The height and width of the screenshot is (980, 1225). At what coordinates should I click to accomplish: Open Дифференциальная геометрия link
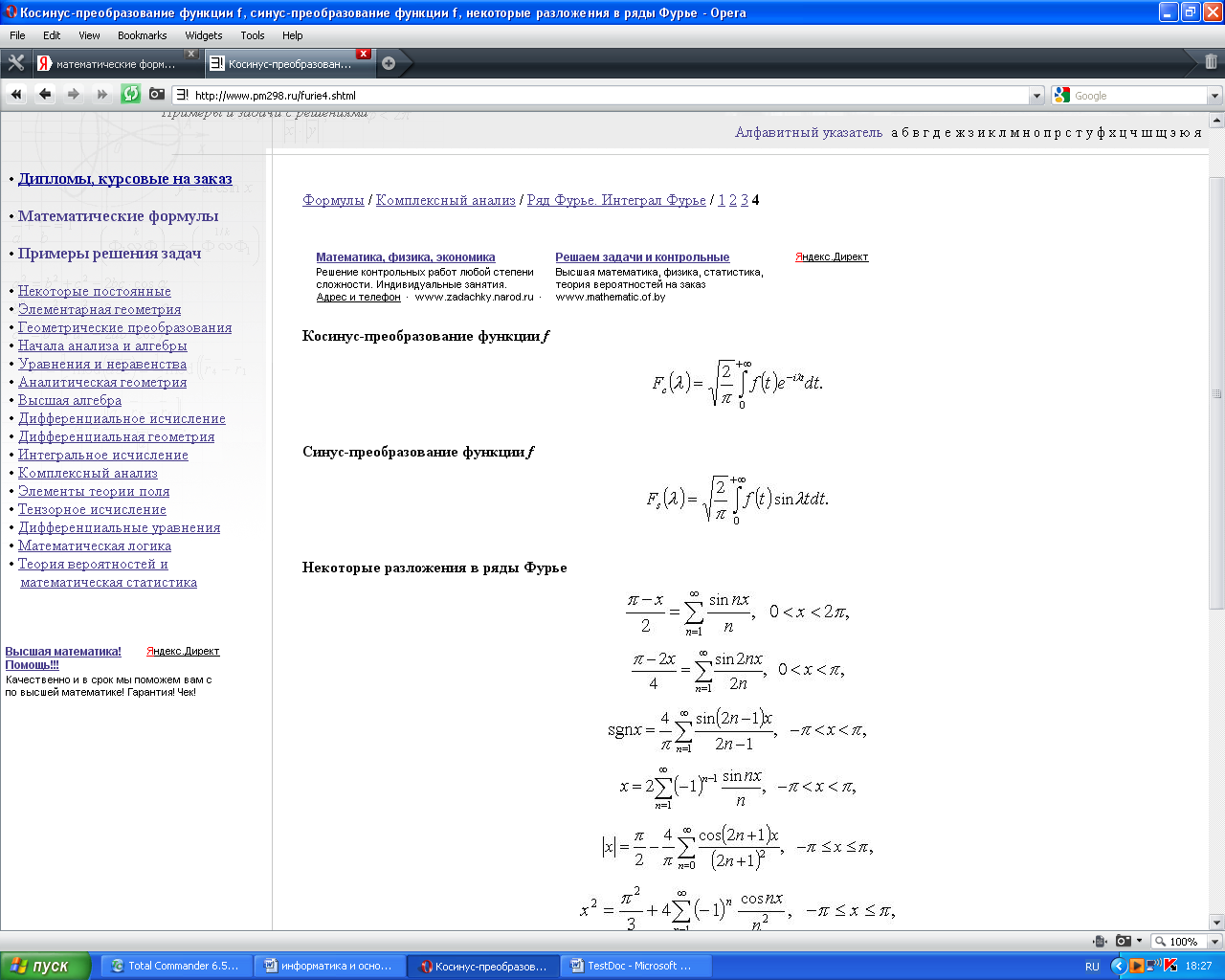point(117,436)
